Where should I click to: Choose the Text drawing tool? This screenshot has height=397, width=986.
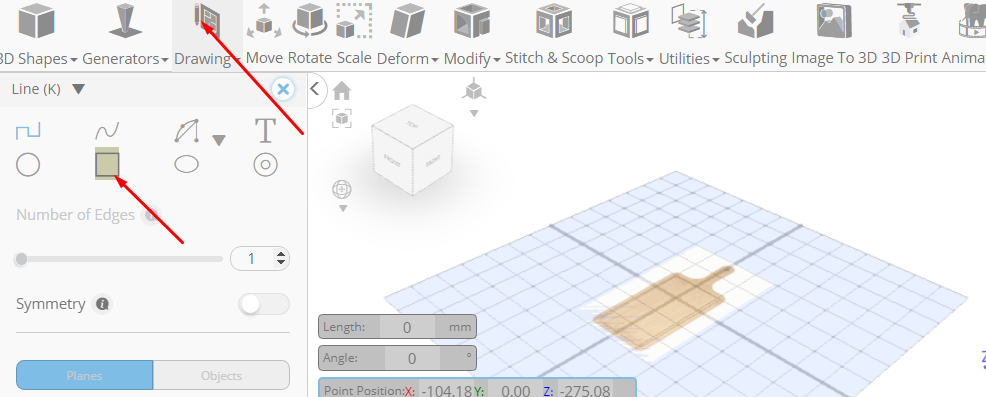click(x=265, y=130)
